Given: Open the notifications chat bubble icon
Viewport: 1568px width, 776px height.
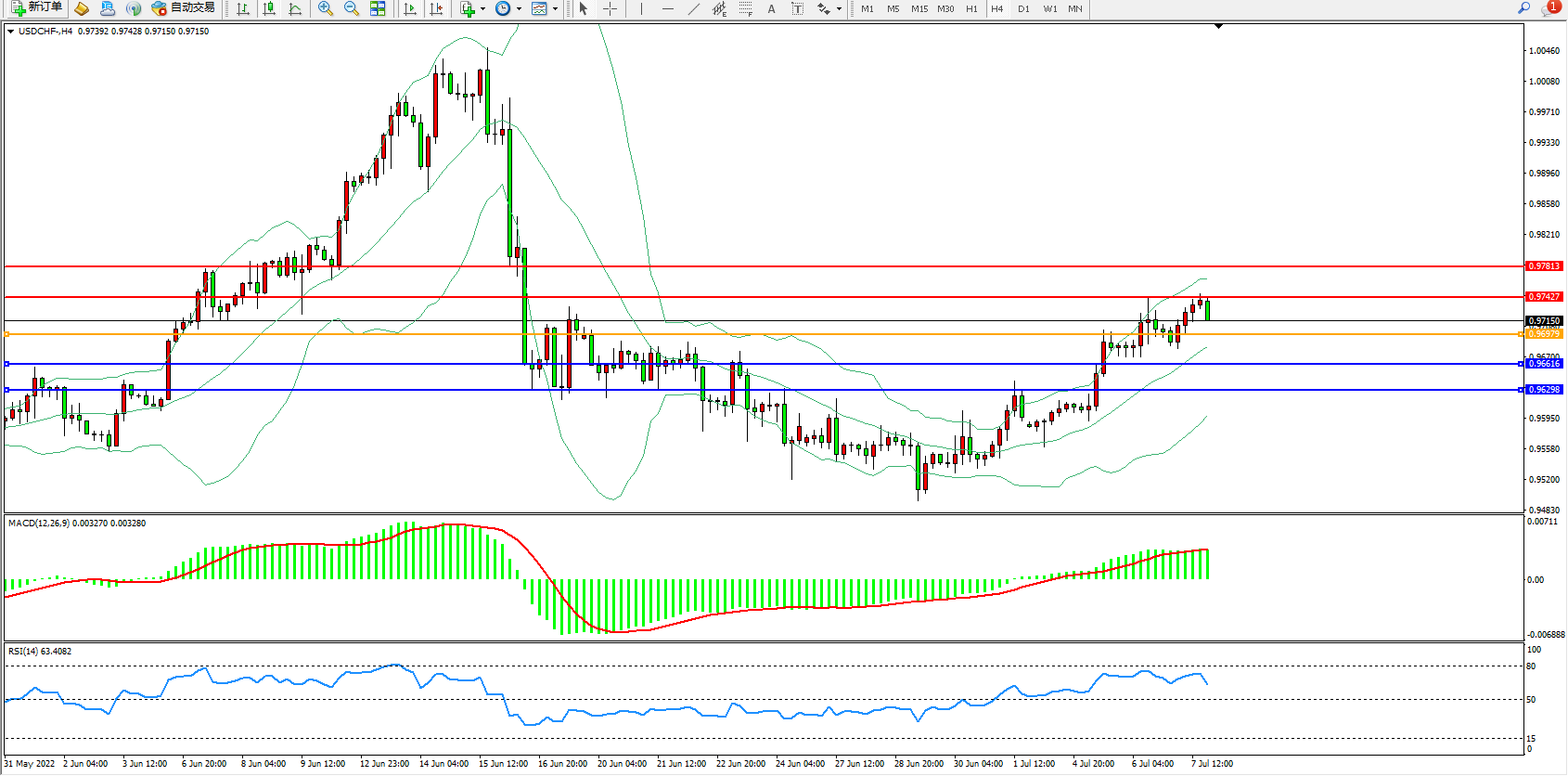Looking at the screenshot, I should 1549,8.
